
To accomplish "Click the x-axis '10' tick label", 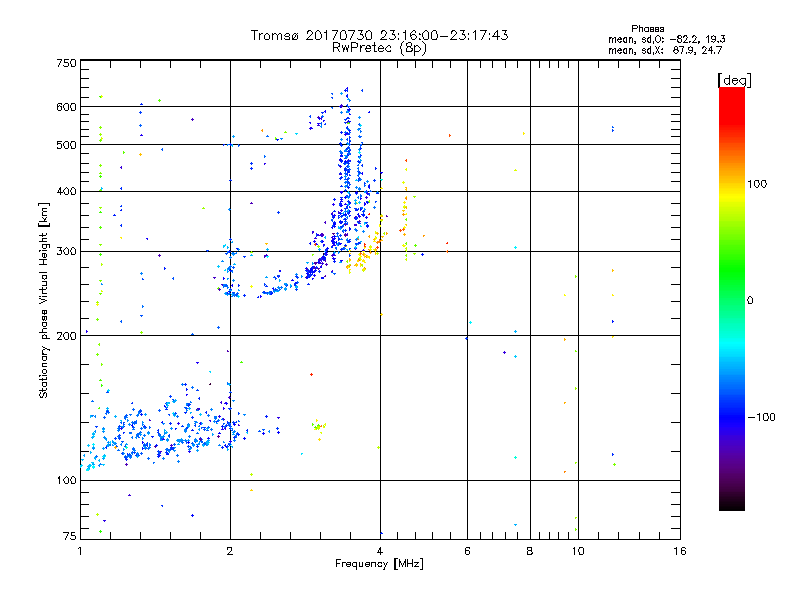I will pos(578,551).
